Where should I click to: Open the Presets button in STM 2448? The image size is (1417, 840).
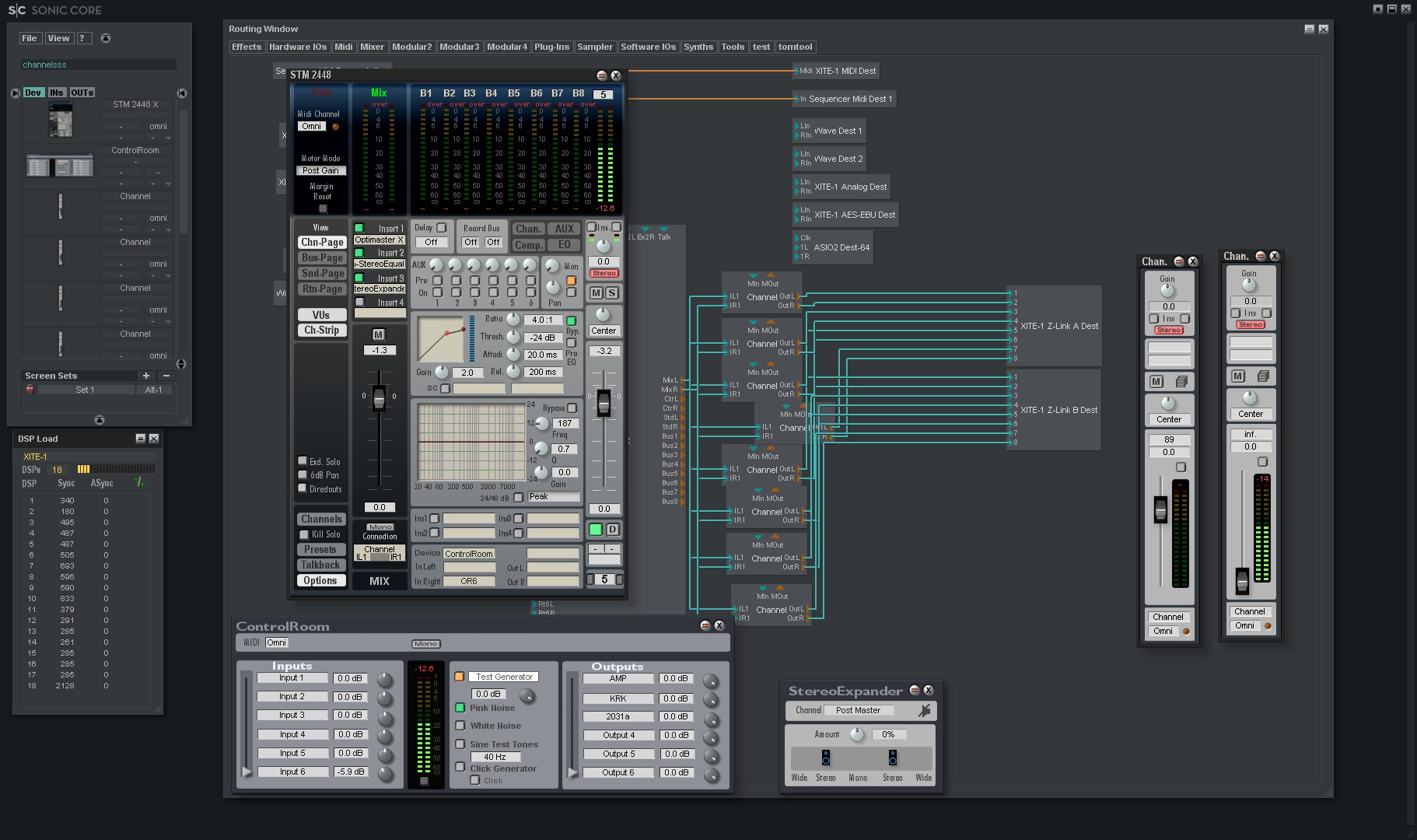click(320, 549)
